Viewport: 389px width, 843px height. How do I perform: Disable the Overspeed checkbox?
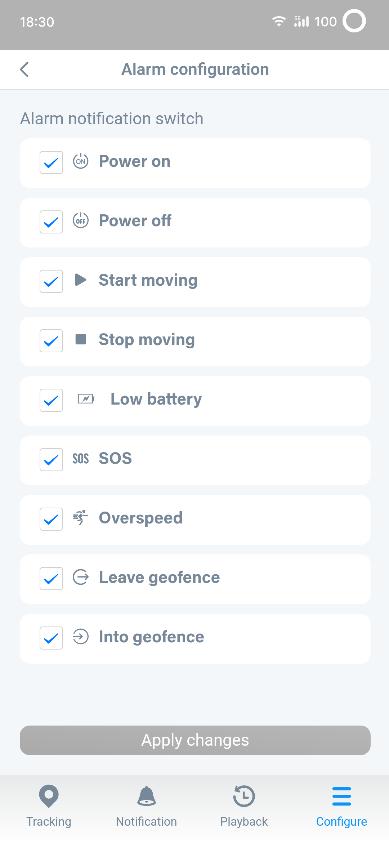coord(51,519)
